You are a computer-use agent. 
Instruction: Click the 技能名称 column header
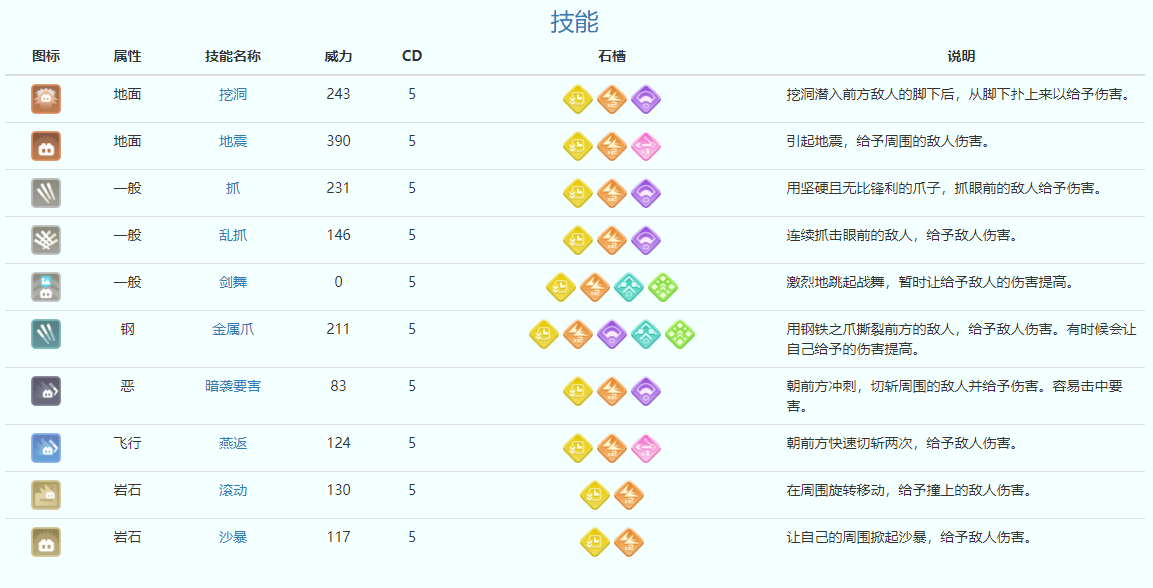[233, 56]
